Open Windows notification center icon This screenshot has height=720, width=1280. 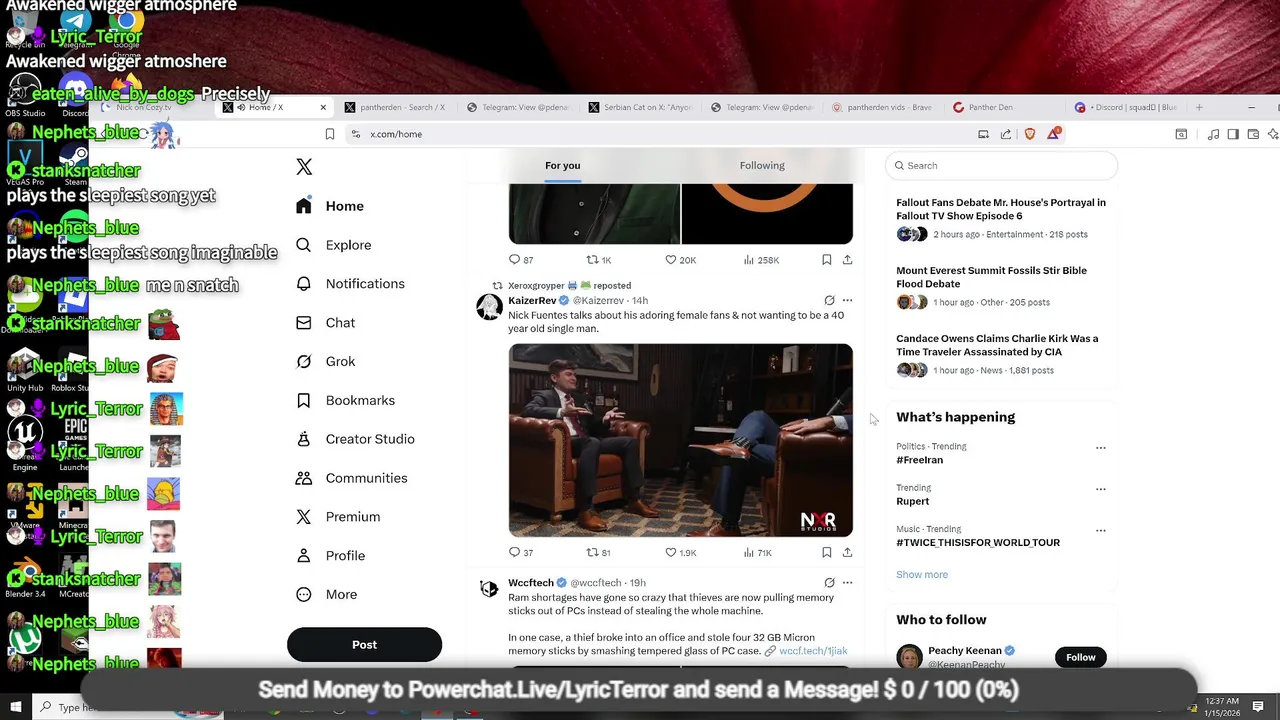(1258, 707)
